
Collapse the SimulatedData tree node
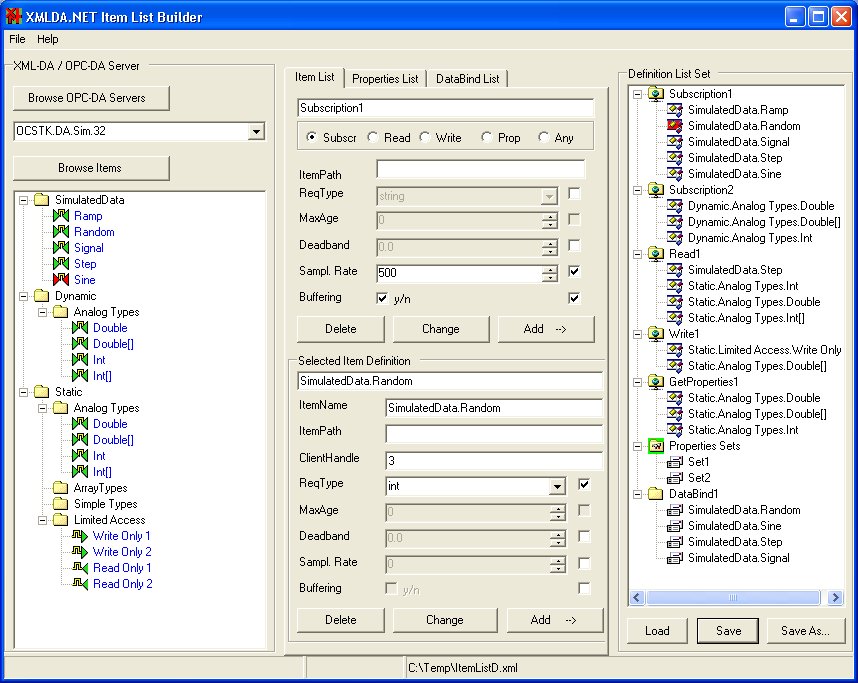pyautogui.click(x=24, y=200)
